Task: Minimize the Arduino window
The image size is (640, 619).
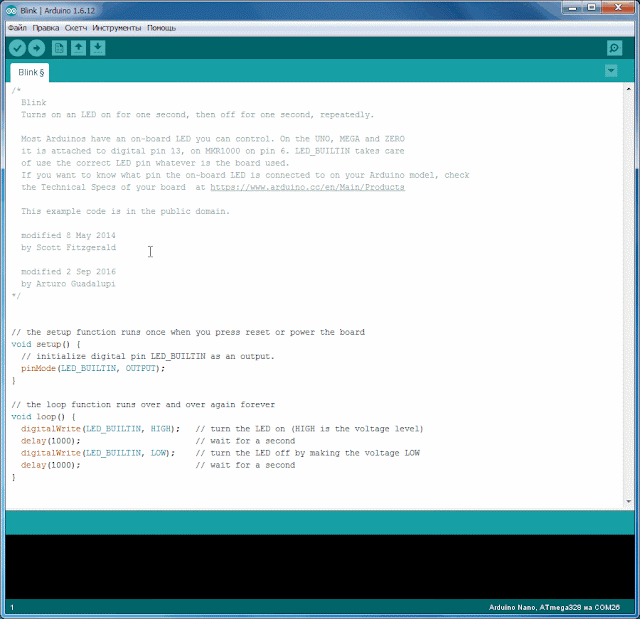Action: click(x=573, y=7)
